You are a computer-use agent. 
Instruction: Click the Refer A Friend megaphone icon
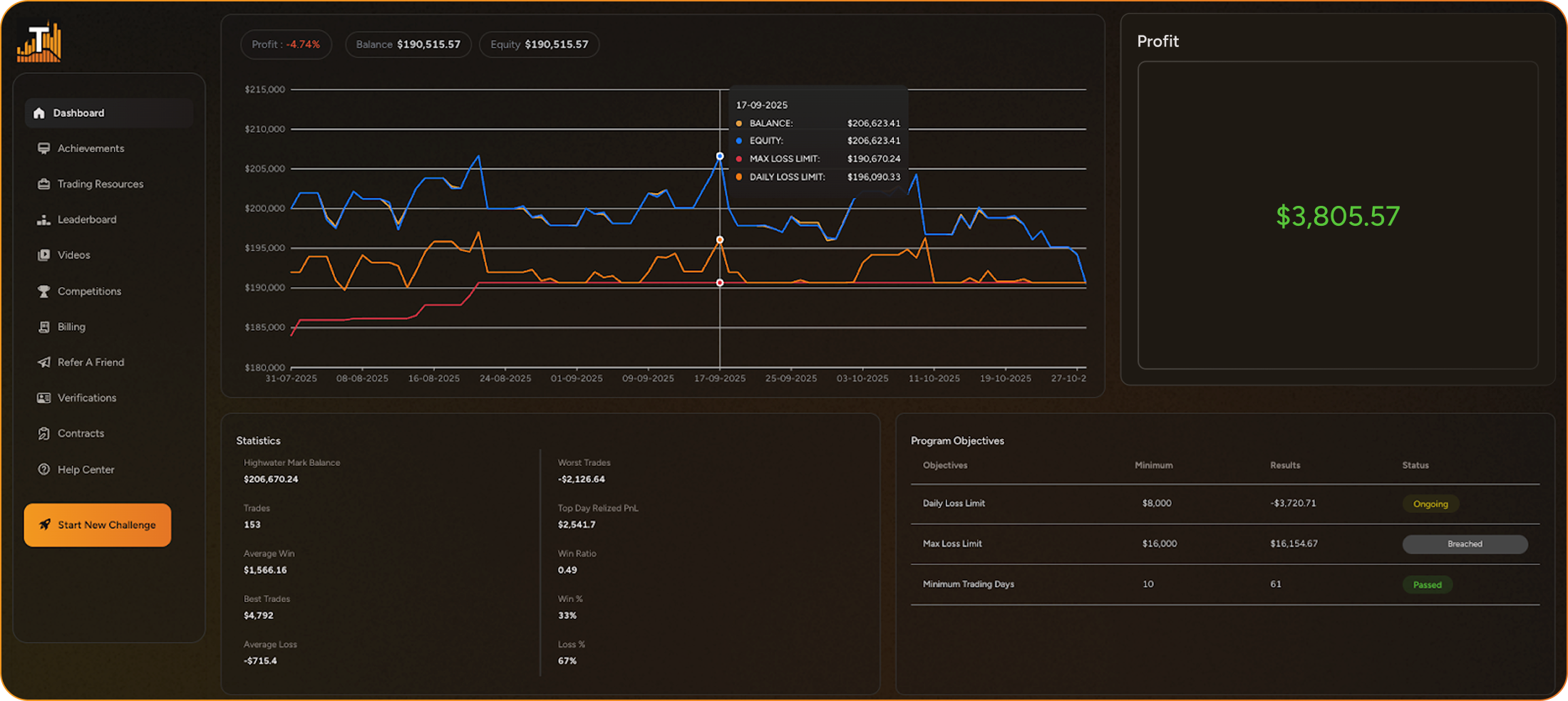[43, 362]
